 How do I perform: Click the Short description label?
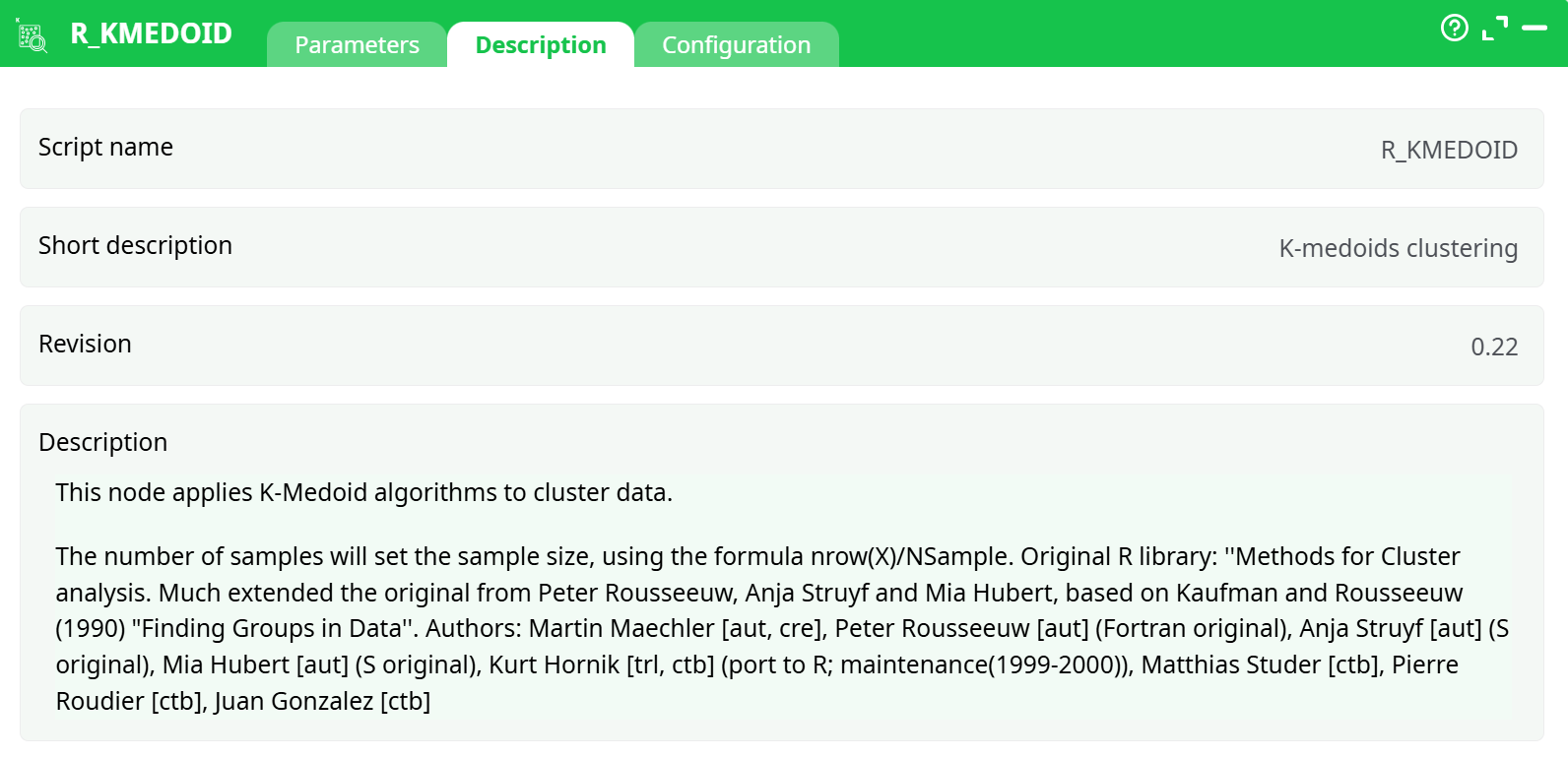coord(135,246)
